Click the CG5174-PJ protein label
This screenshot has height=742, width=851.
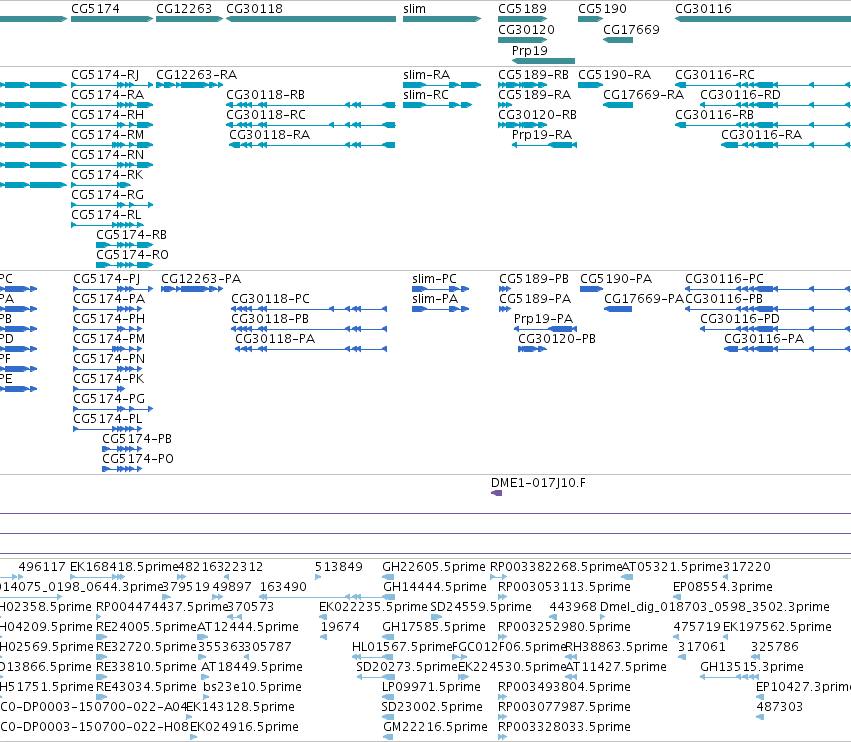[106, 279]
